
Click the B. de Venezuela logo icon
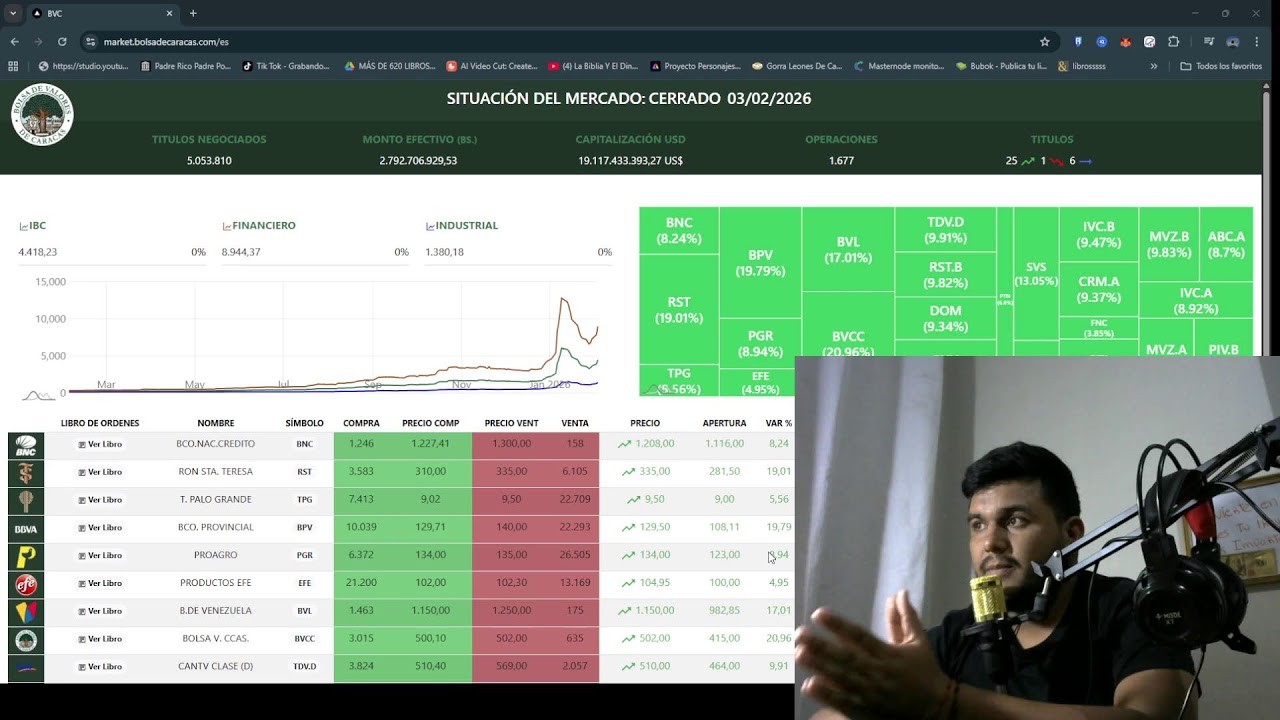click(x=26, y=612)
